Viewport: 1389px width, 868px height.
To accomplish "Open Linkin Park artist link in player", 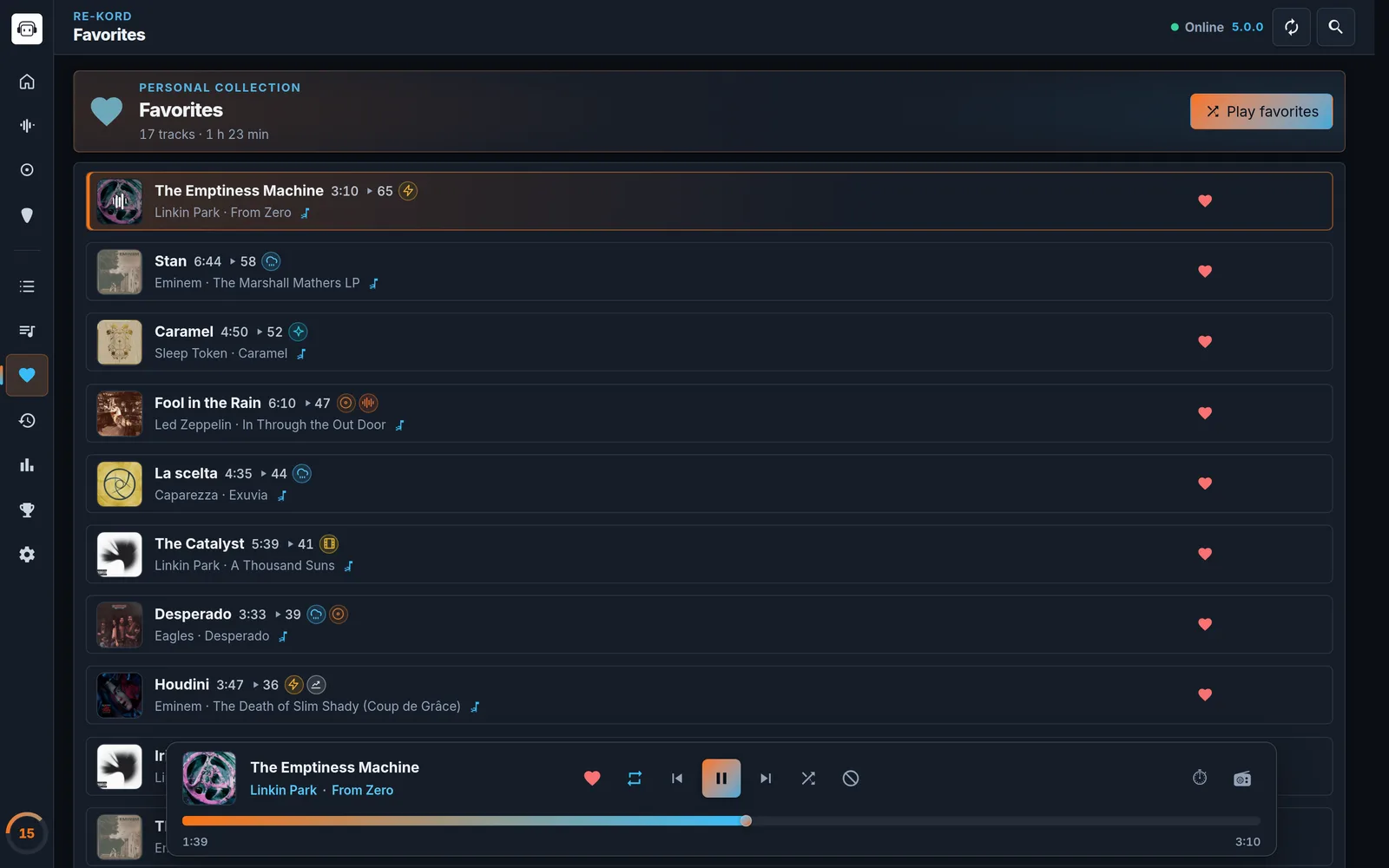I will pos(283,791).
